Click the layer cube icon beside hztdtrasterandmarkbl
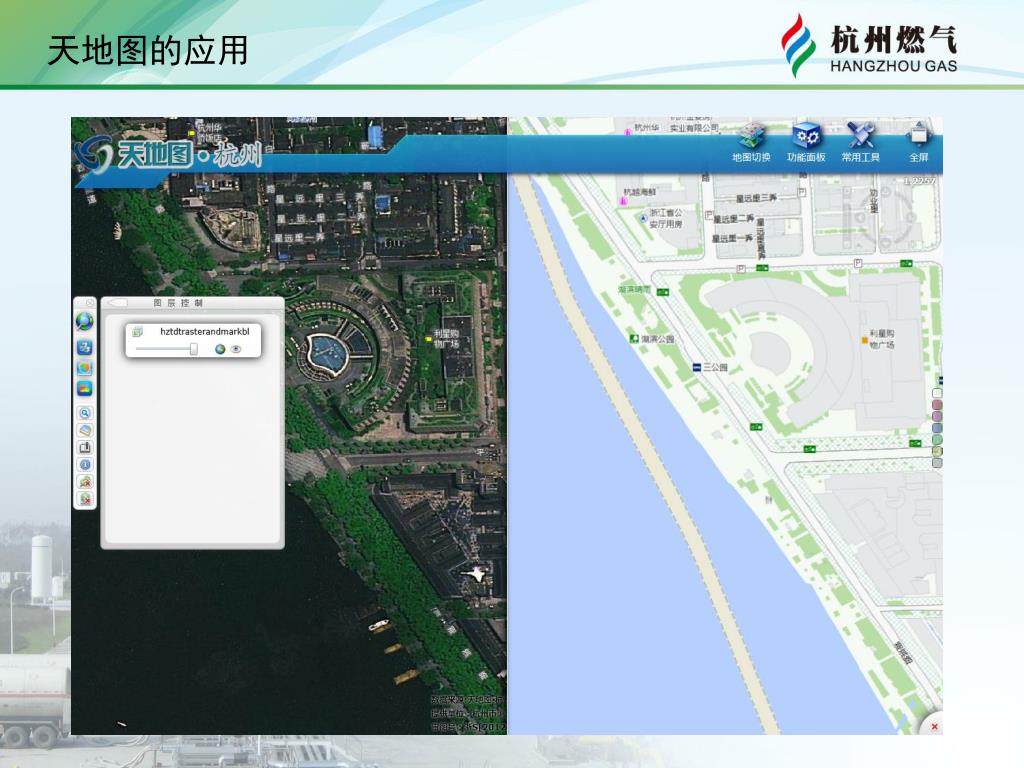This screenshot has height=768, width=1024. (138, 332)
